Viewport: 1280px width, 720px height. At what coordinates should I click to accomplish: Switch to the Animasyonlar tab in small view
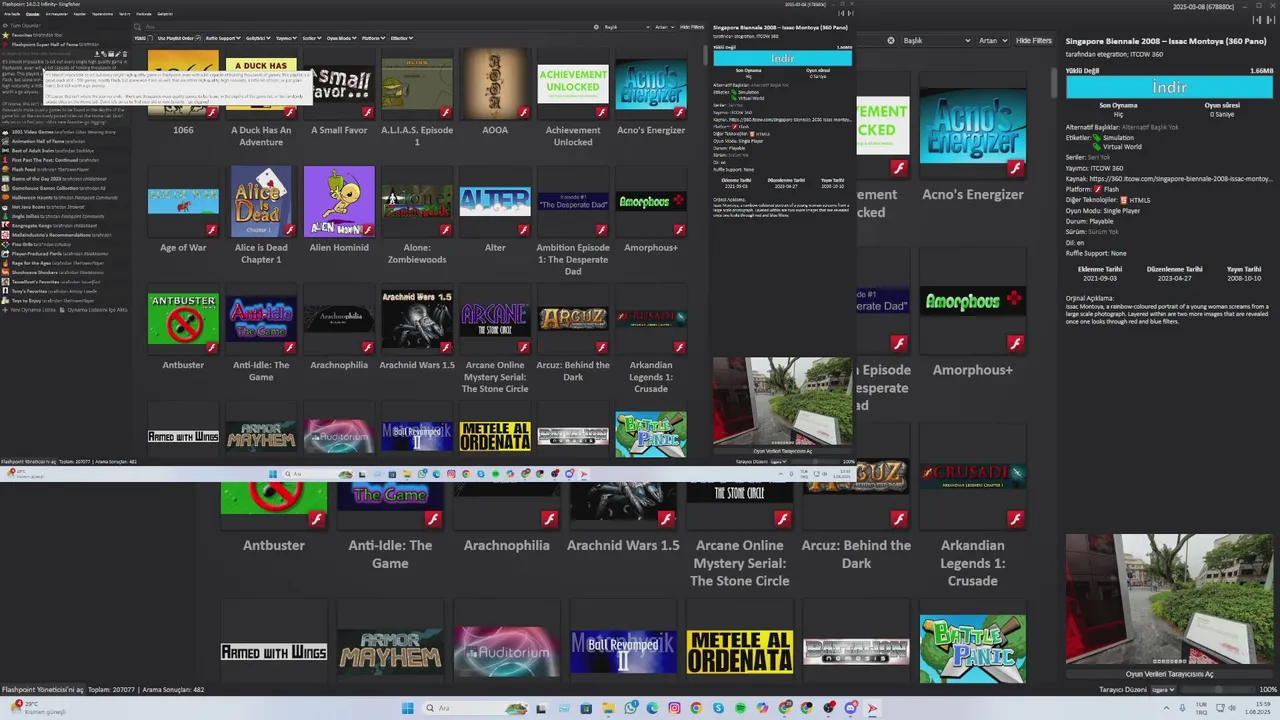click(x=57, y=14)
